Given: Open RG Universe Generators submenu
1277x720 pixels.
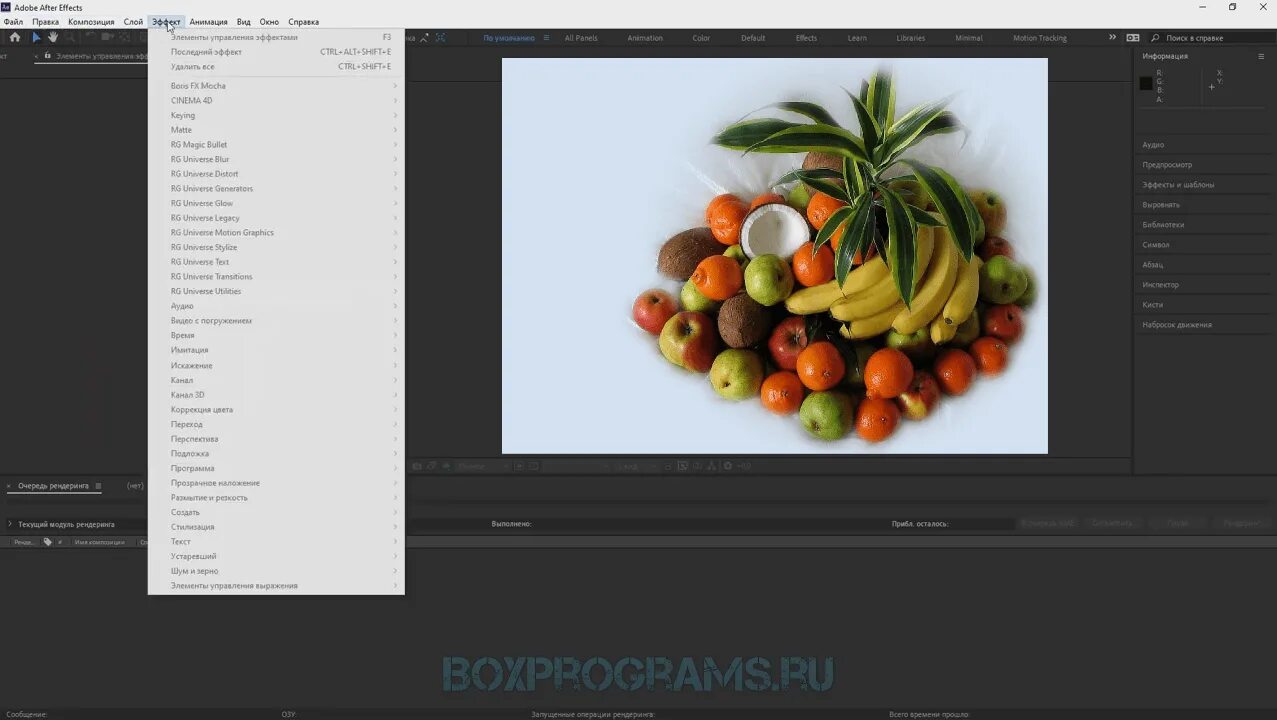Looking at the screenshot, I should [276, 188].
